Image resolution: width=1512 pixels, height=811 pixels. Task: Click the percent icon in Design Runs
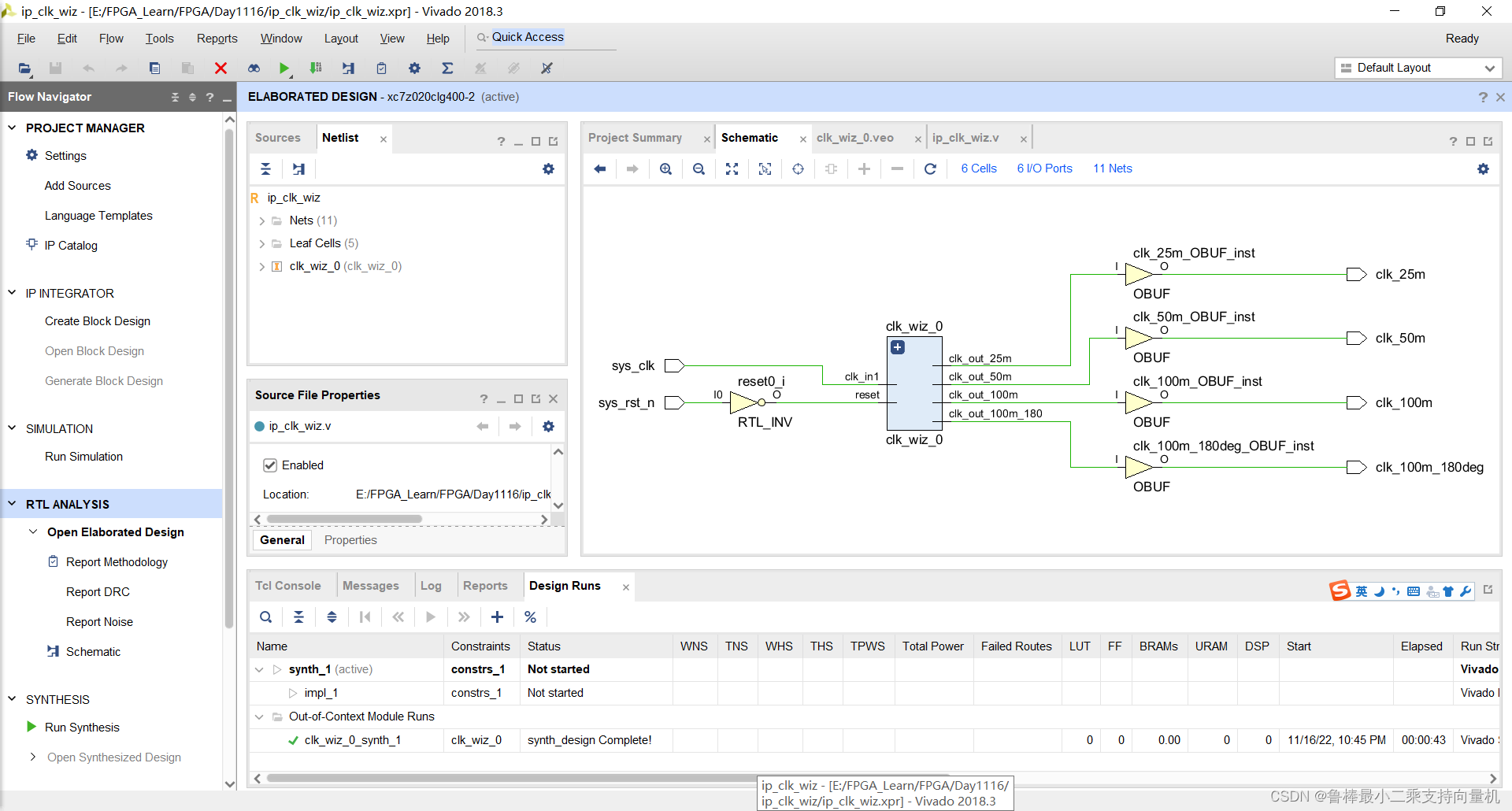pyautogui.click(x=530, y=617)
